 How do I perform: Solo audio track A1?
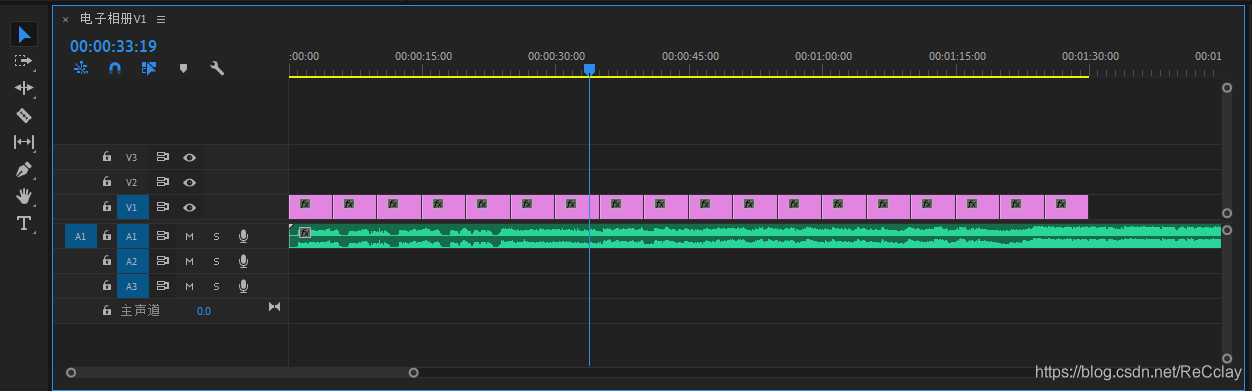[216, 236]
